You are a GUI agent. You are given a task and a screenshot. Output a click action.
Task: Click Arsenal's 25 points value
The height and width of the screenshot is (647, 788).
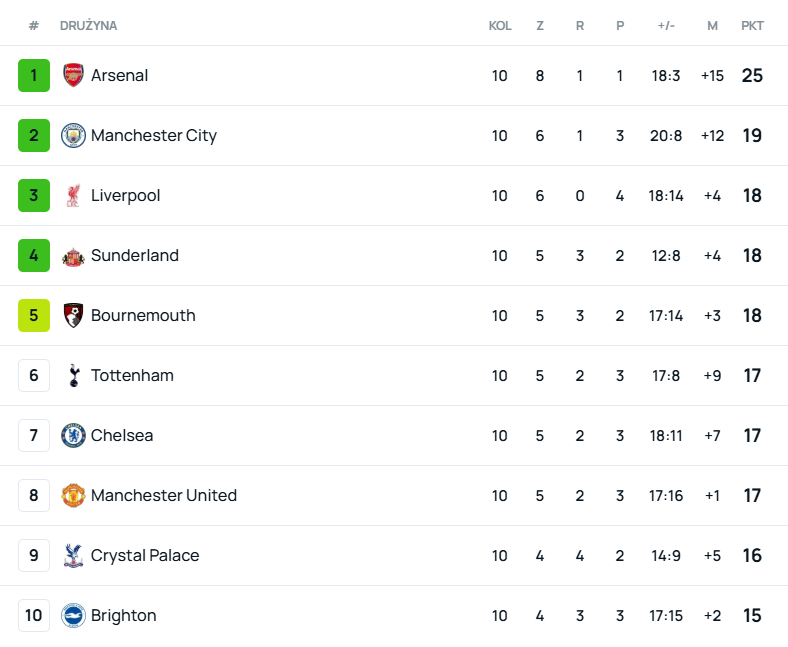pyautogui.click(x=752, y=75)
